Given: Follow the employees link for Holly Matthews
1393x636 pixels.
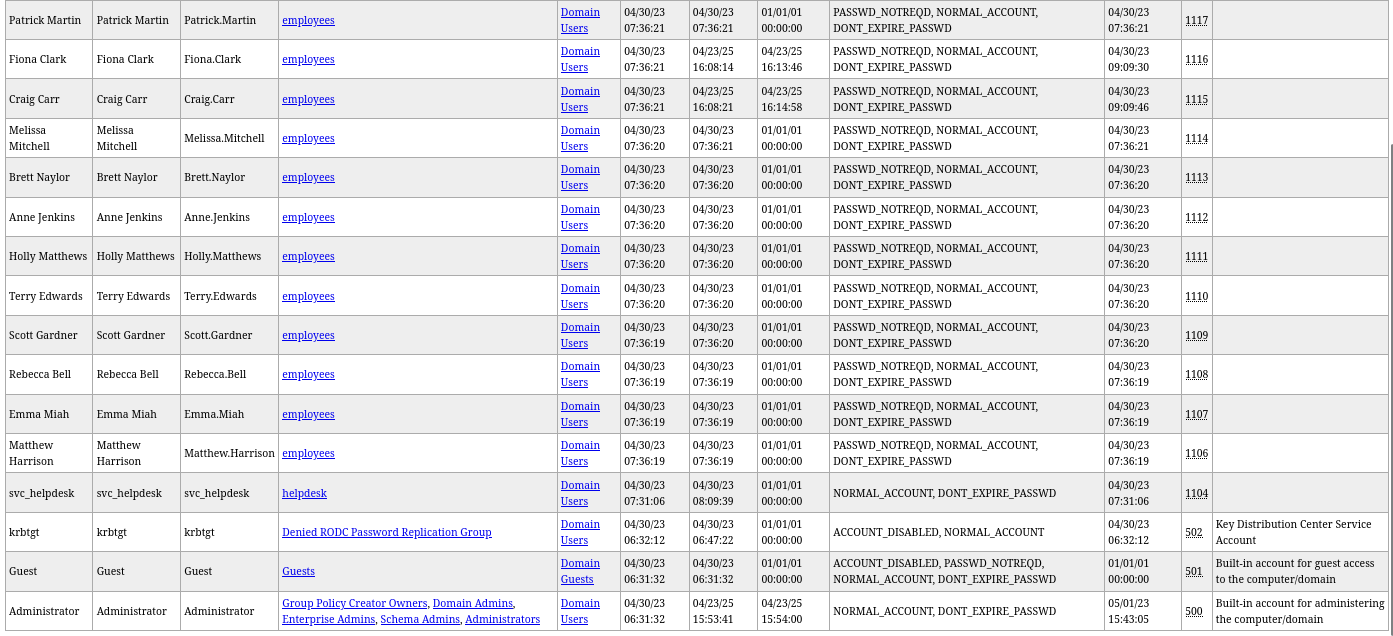Looking at the screenshot, I should (308, 256).
